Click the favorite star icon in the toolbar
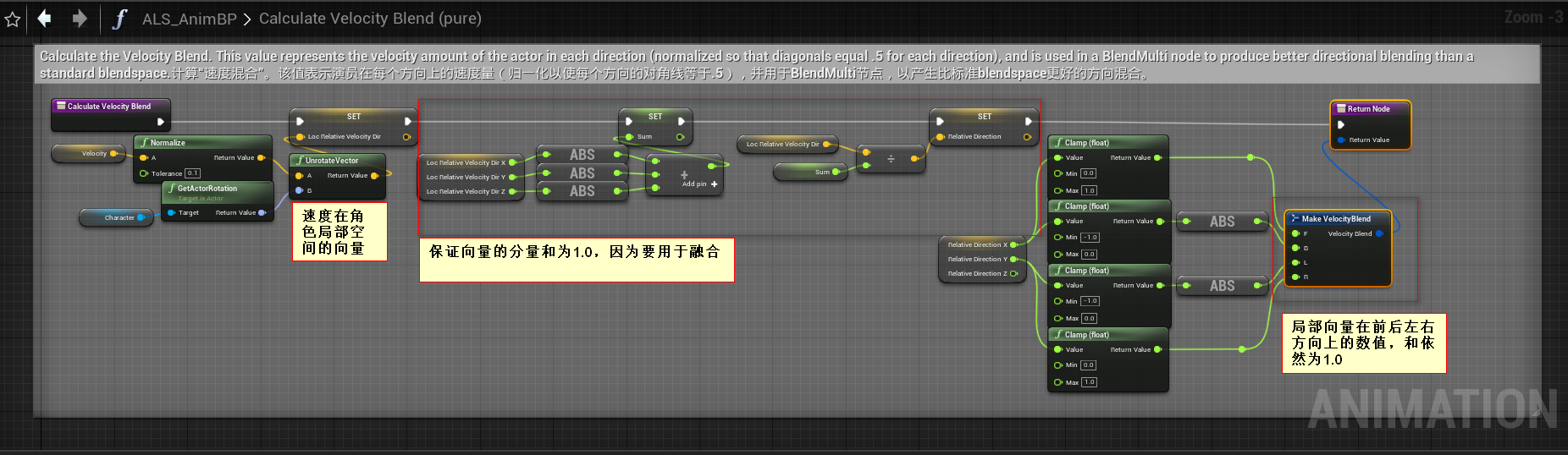 [13, 19]
